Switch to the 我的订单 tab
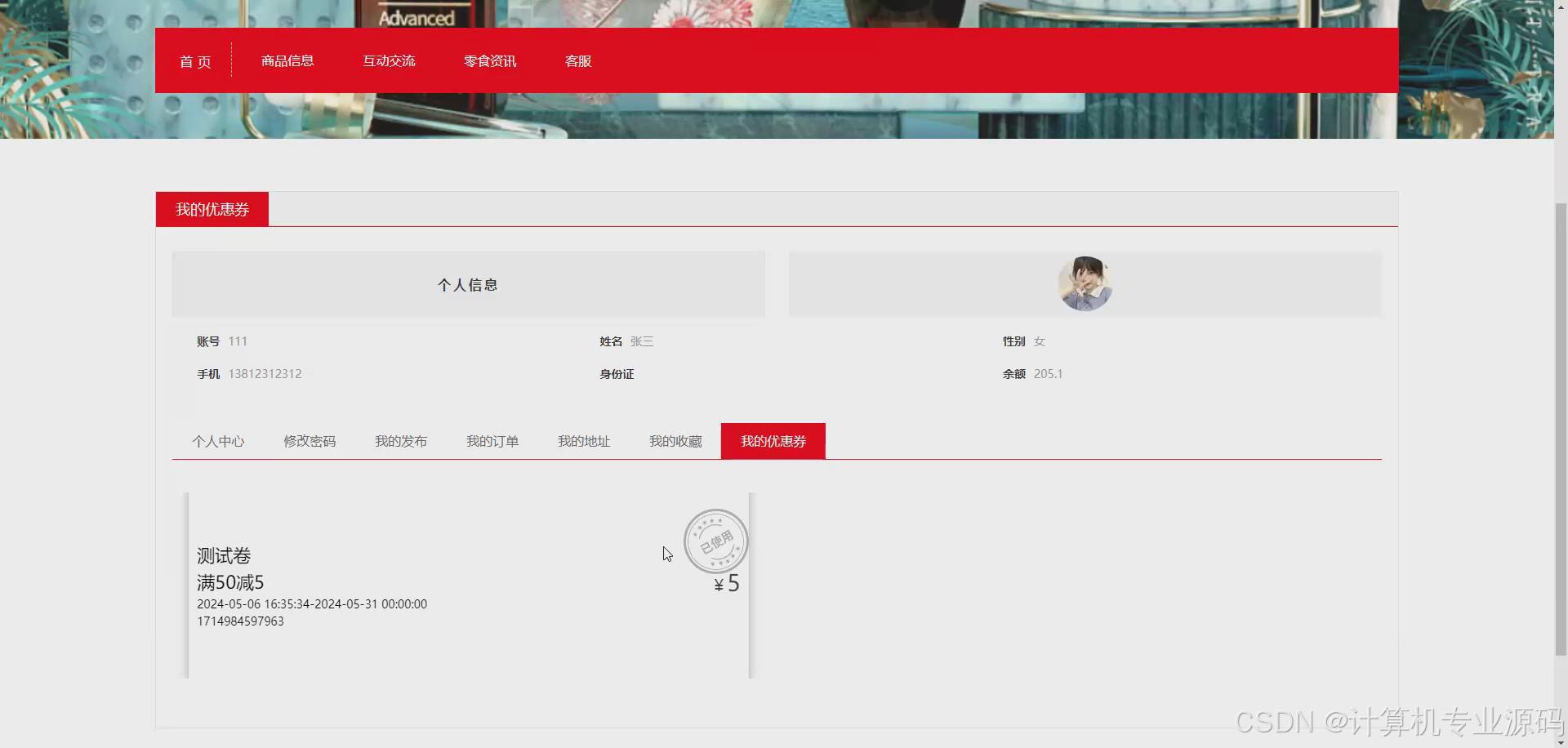 pyautogui.click(x=492, y=441)
